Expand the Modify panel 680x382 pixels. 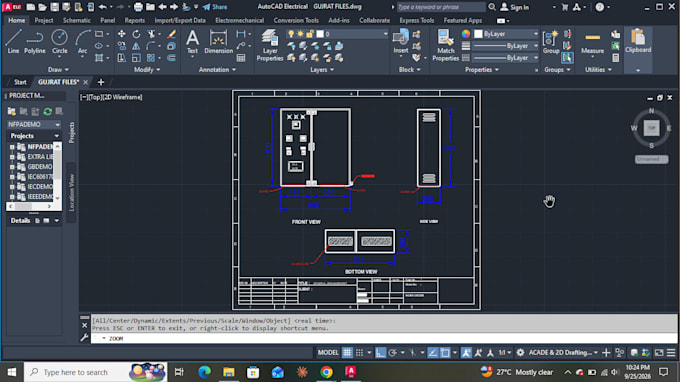(147, 69)
